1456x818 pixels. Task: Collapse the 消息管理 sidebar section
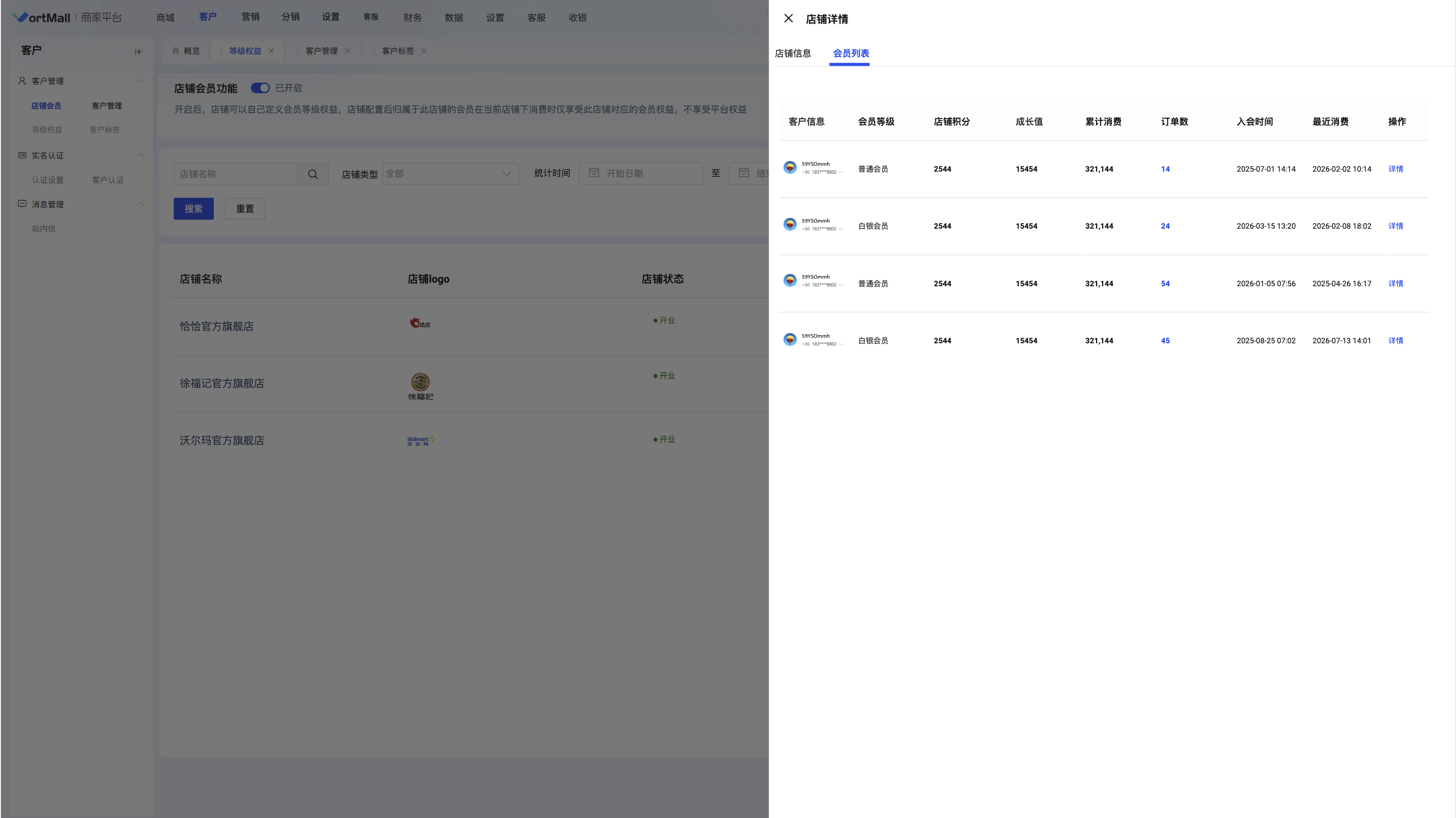pyautogui.click(x=141, y=204)
